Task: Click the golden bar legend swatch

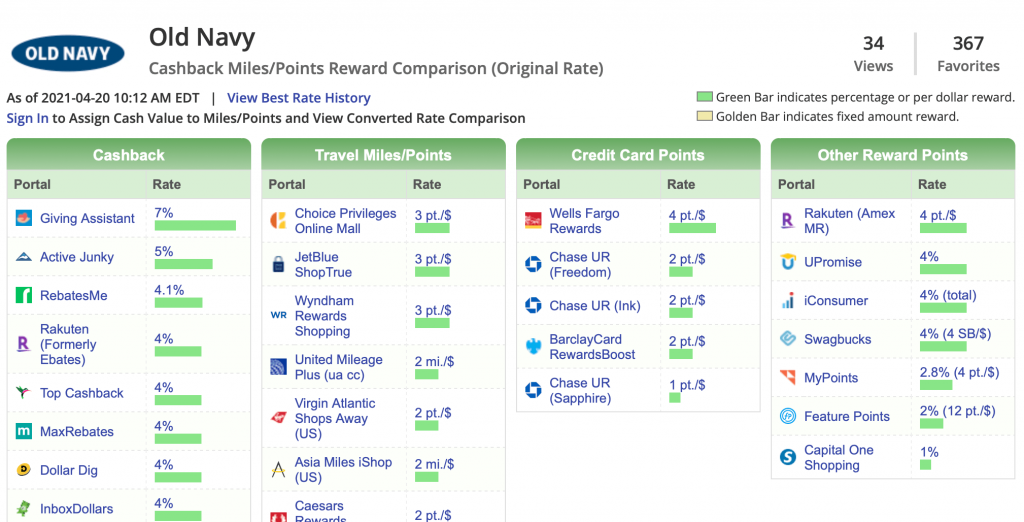Action: click(704, 117)
